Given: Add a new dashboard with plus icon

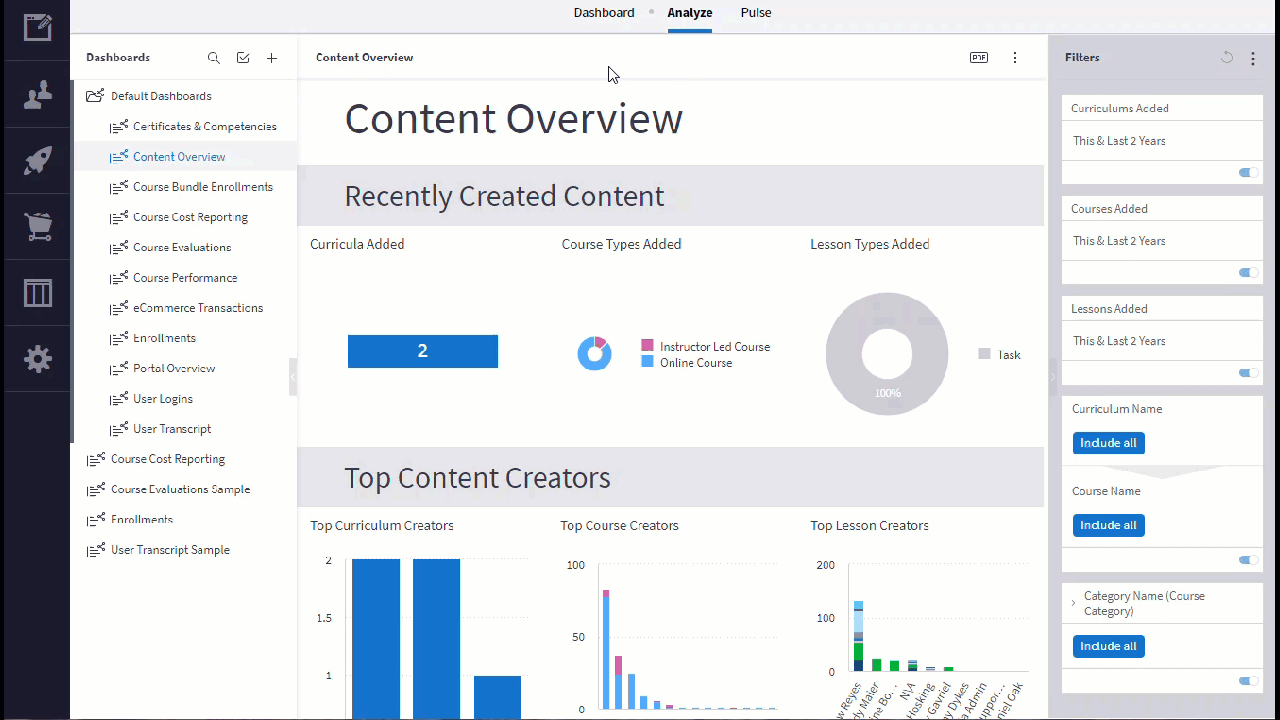Looking at the screenshot, I should click(272, 58).
